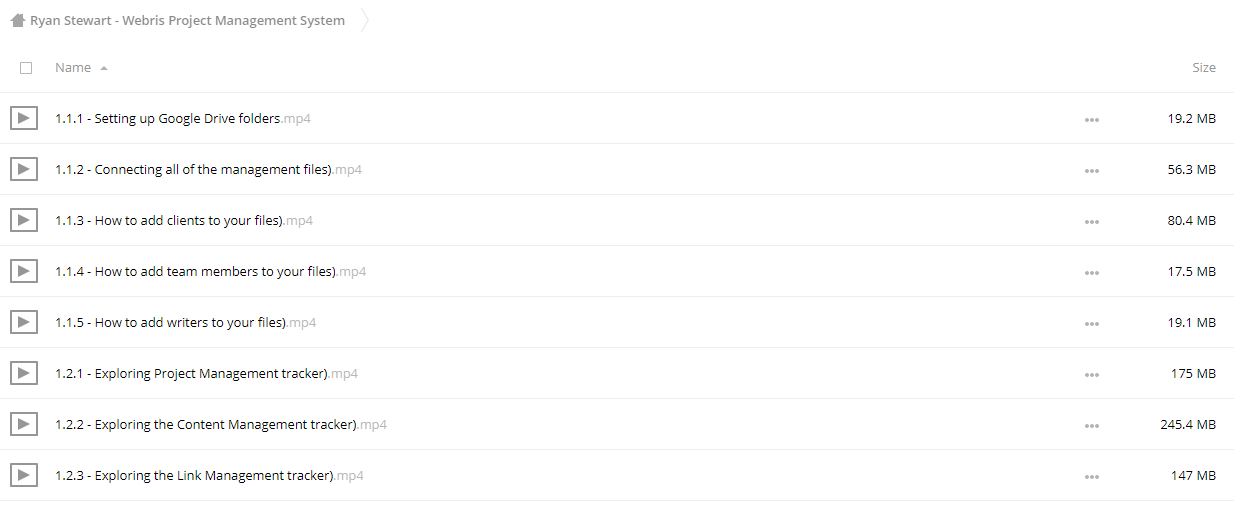This screenshot has height=511, width=1234.
Task: Open more options for 1.1.1 file
Action: coord(1091,119)
